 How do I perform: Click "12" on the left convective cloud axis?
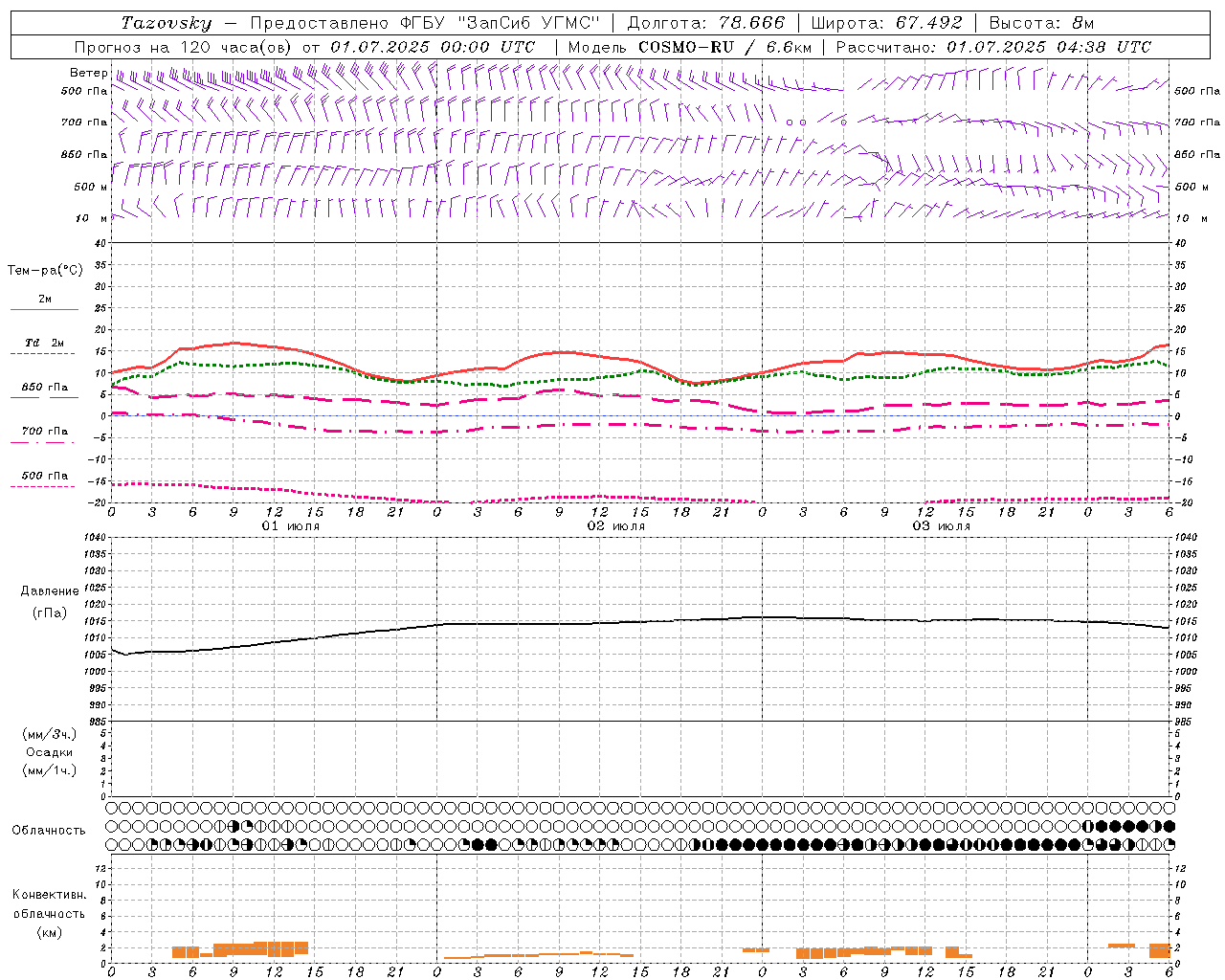click(x=101, y=868)
